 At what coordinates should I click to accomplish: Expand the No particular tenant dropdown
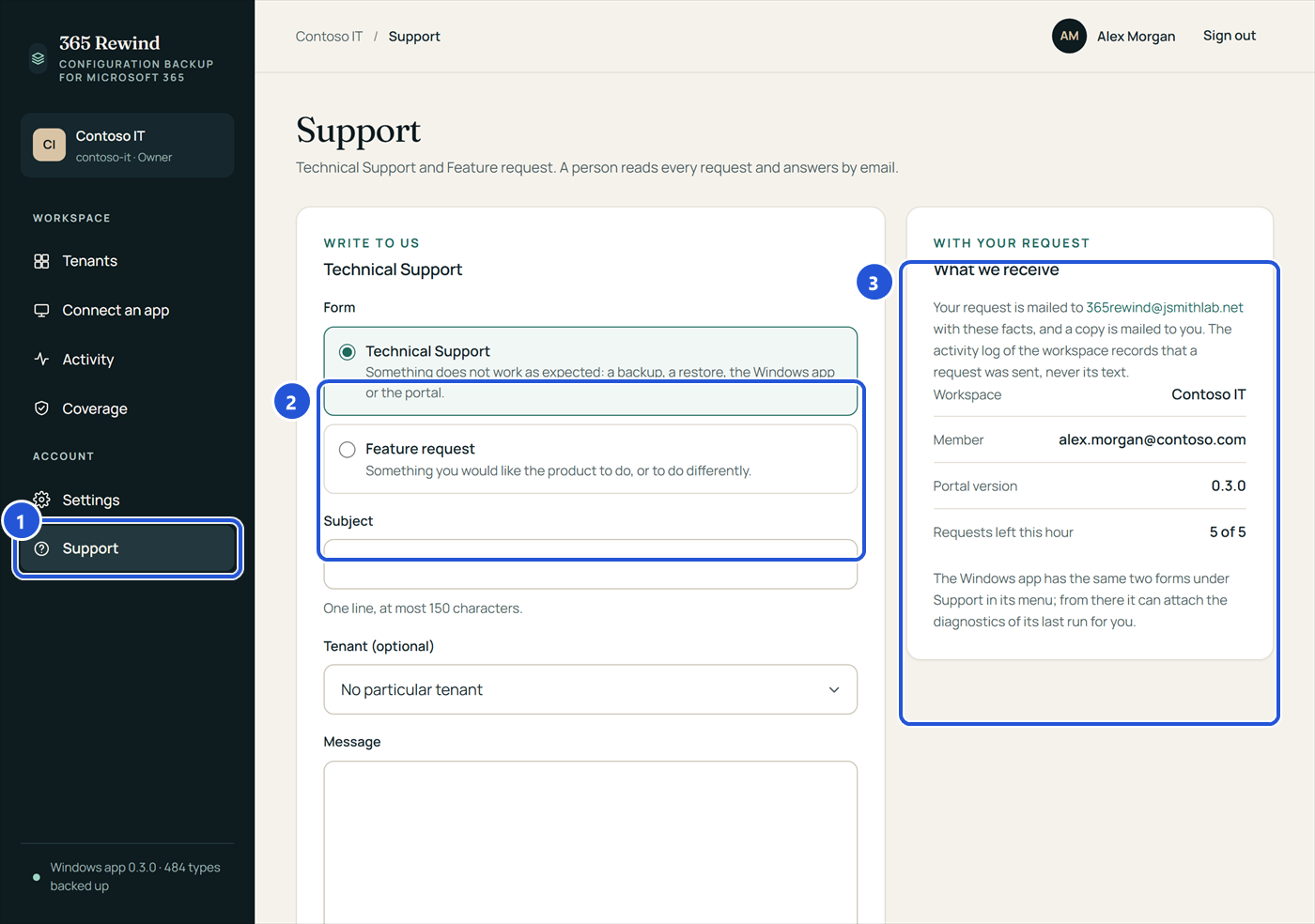591,689
